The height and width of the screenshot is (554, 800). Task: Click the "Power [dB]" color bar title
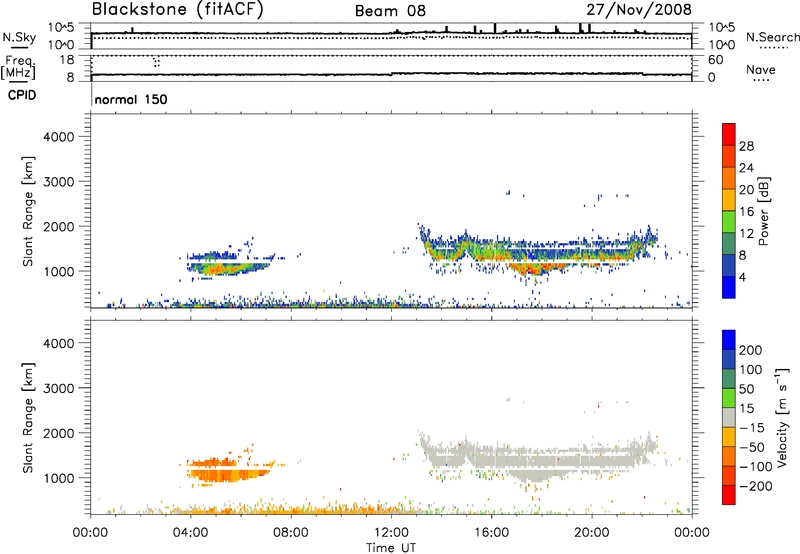point(764,211)
